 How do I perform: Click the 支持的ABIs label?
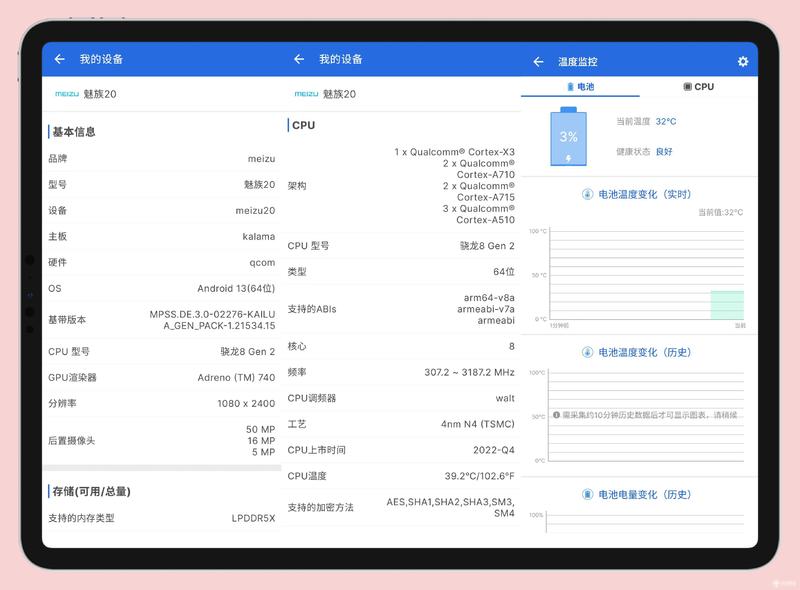(312, 309)
